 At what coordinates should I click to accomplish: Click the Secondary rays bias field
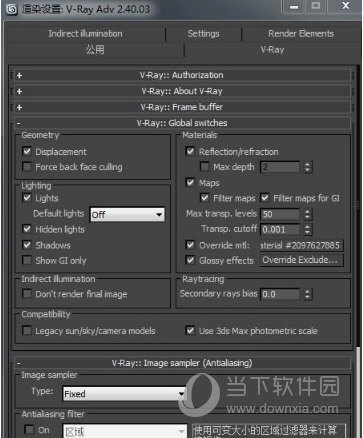pos(280,294)
